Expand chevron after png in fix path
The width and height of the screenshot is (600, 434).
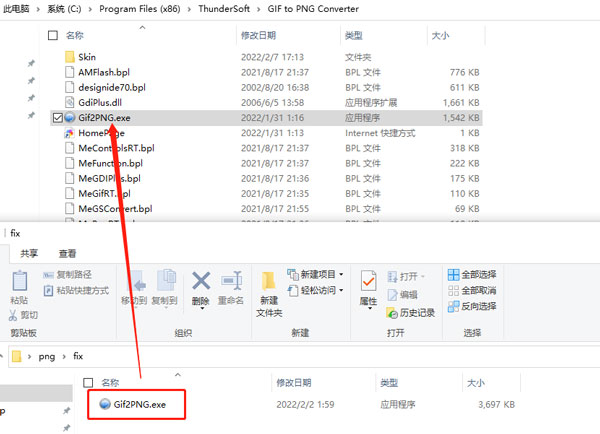[64, 357]
